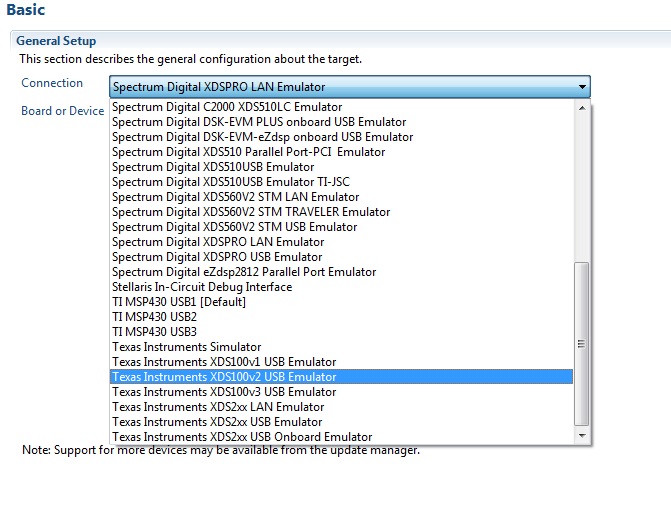Select Spectrum Digital XDS560V2 STM USB Emulator
This screenshot has height=524, width=671.
(341, 227)
